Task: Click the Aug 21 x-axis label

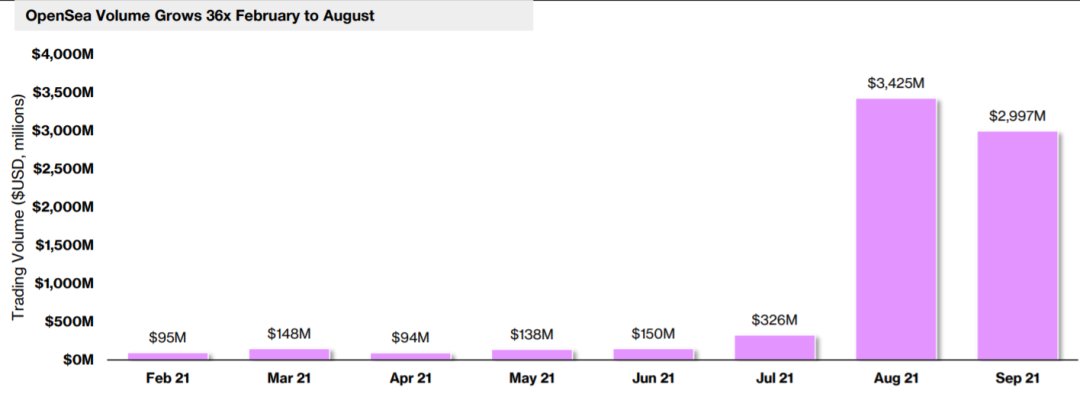Action: coord(895,377)
